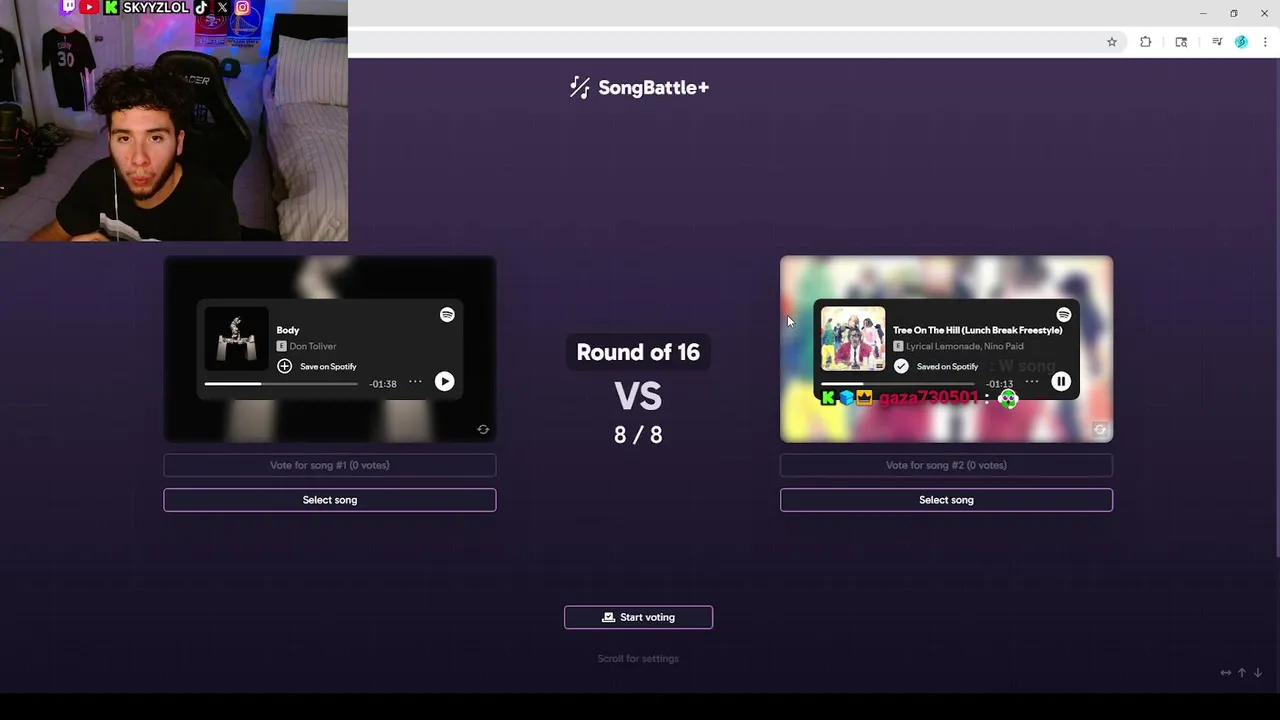Vote for song #2
This screenshot has width=1280, height=720.
coord(946,465)
